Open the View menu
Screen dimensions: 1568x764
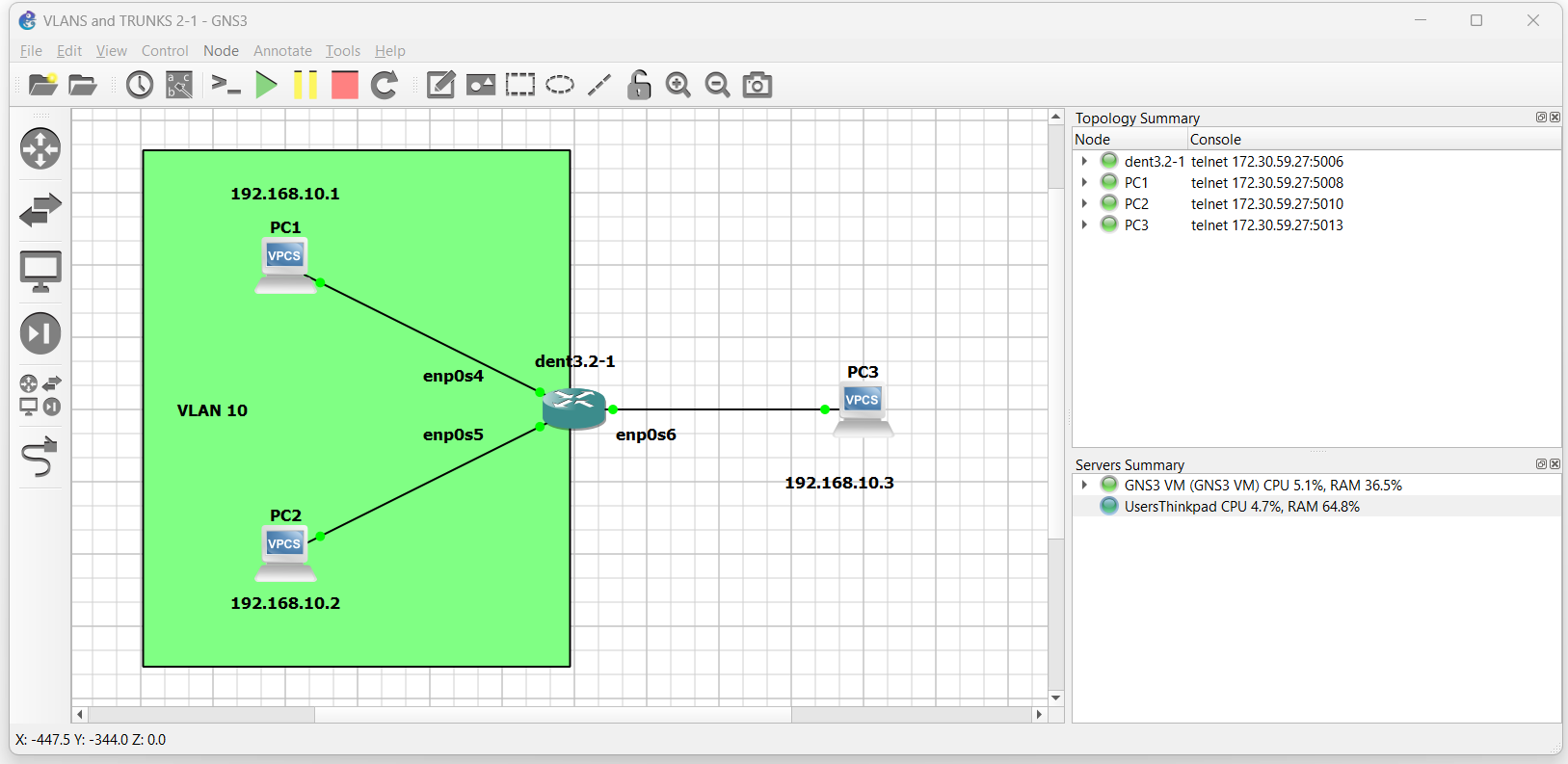click(112, 51)
